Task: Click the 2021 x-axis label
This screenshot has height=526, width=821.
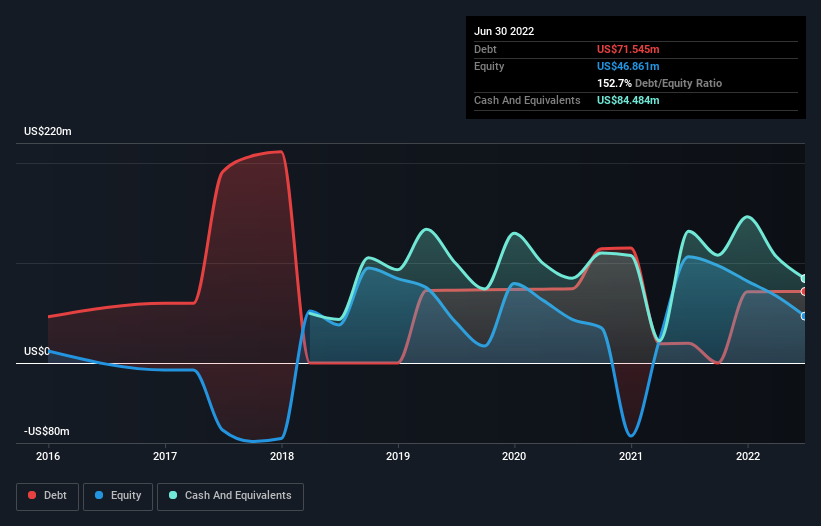Action: coord(631,456)
